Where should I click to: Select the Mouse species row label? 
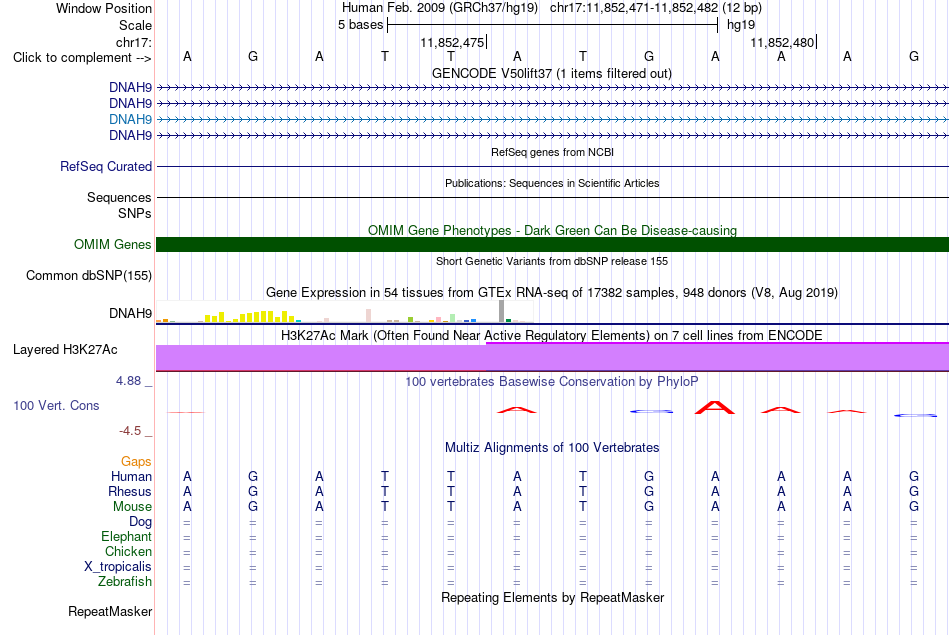point(132,507)
